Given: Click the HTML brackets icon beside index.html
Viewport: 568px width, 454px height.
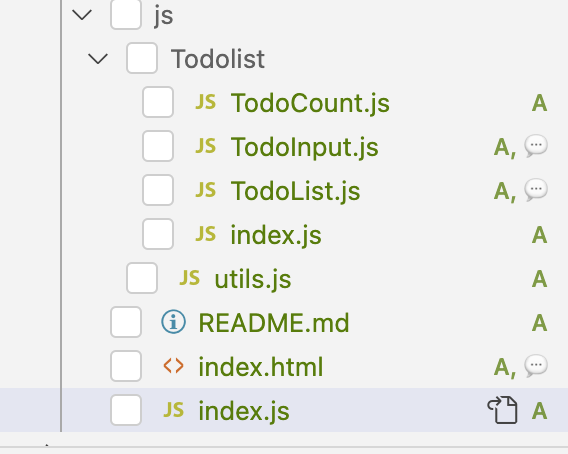Looking at the screenshot, I should tap(174, 366).
